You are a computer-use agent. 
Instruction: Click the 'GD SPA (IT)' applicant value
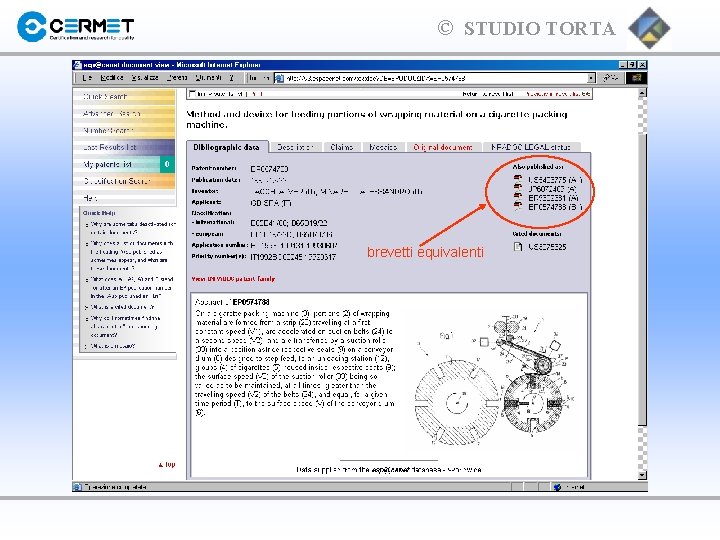point(271,203)
